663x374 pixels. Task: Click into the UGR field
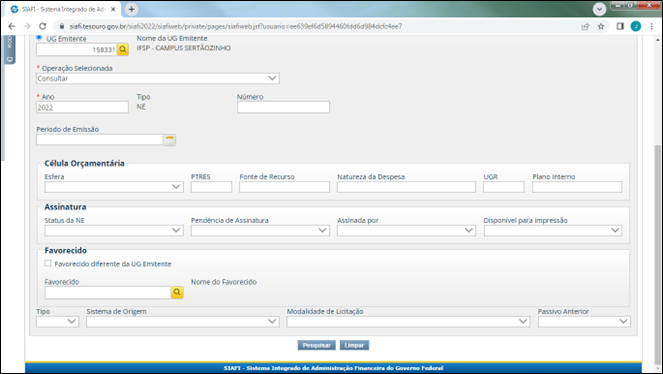click(504, 187)
